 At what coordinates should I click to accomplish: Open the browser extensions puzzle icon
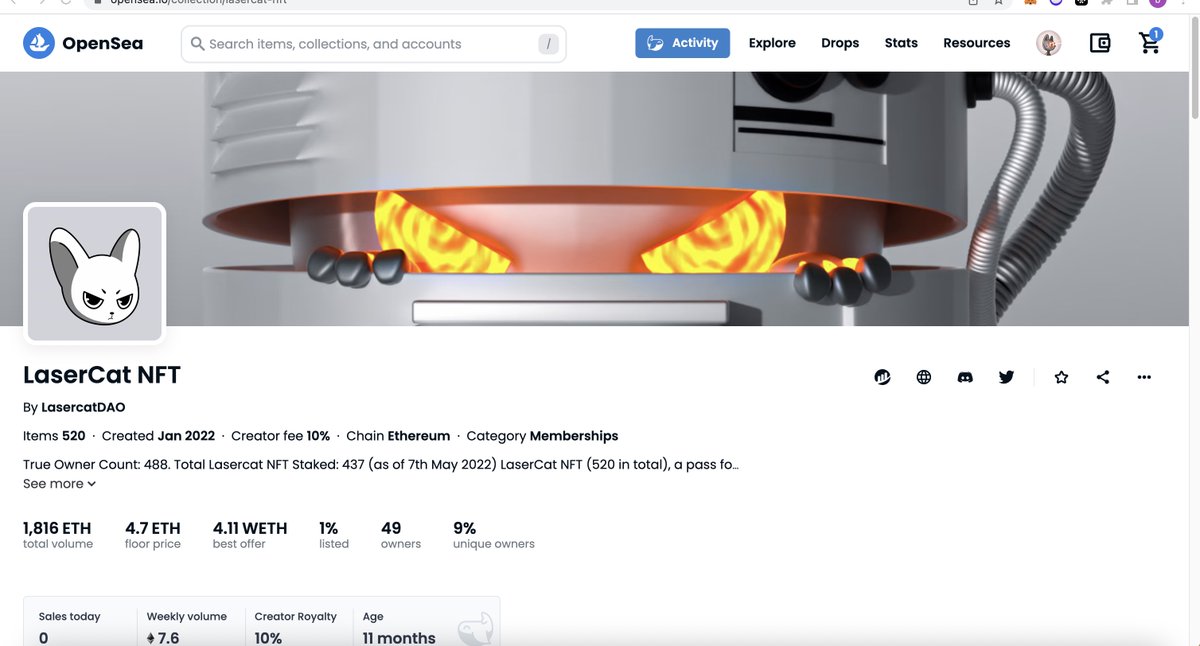tap(1107, 3)
